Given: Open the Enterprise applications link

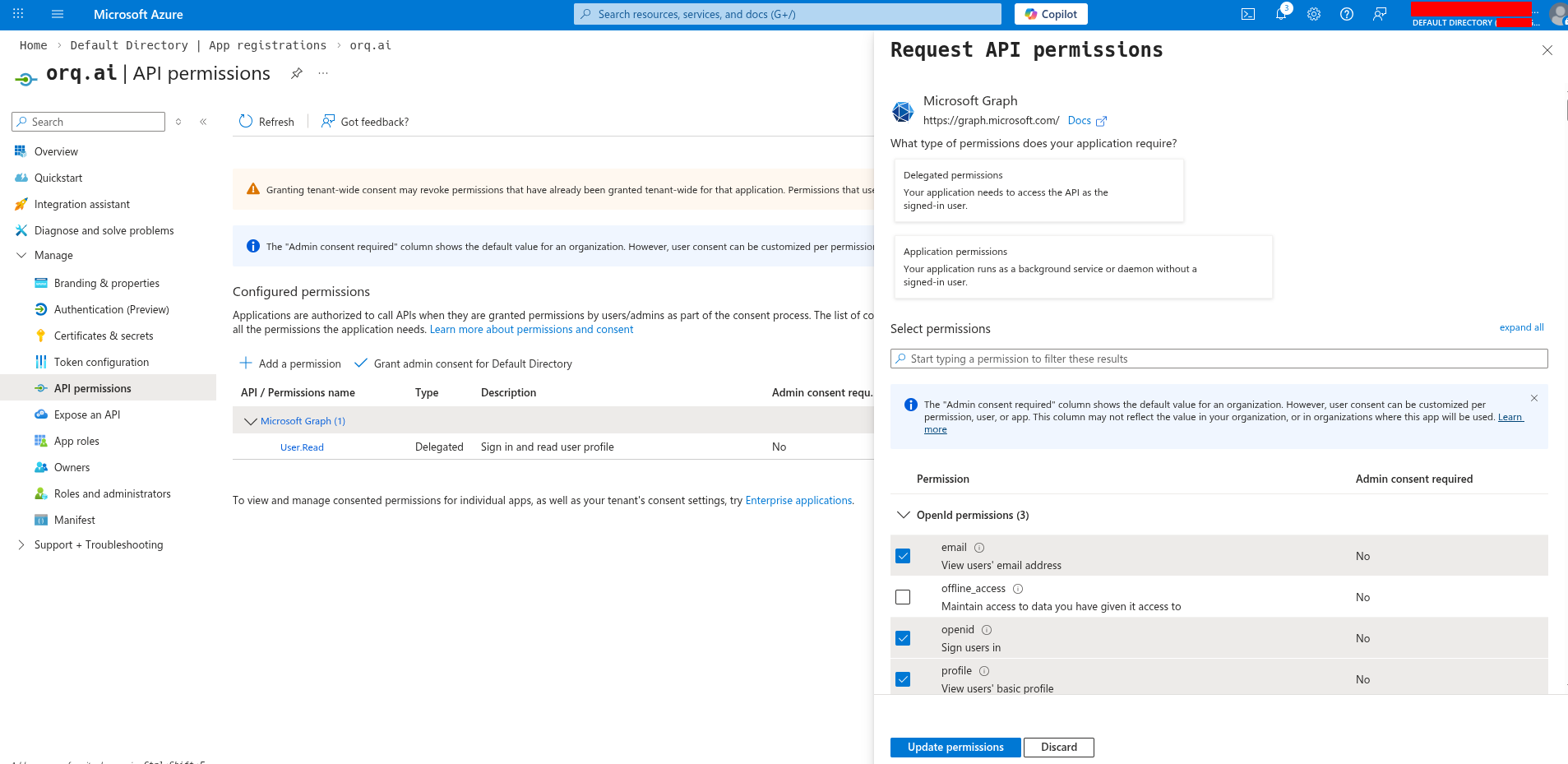Looking at the screenshot, I should [x=798, y=500].
